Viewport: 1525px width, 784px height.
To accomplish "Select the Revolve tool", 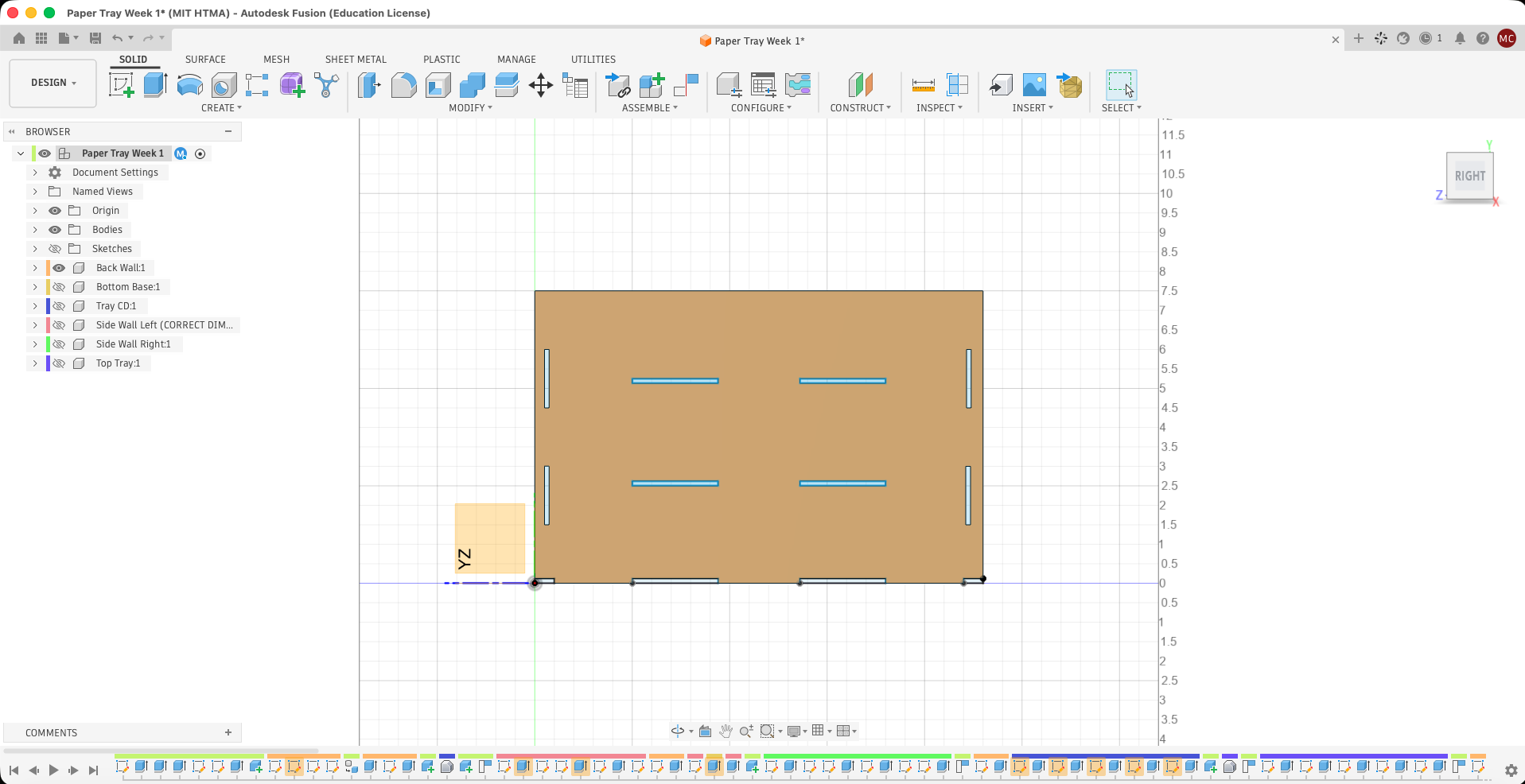I will coord(189,85).
